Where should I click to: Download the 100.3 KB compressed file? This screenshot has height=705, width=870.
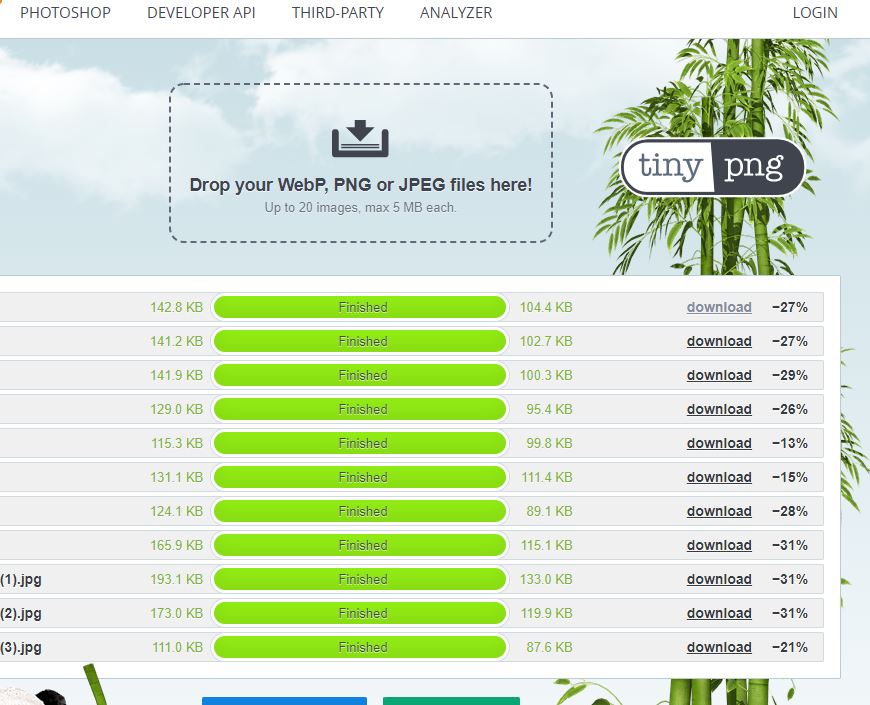point(719,375)
